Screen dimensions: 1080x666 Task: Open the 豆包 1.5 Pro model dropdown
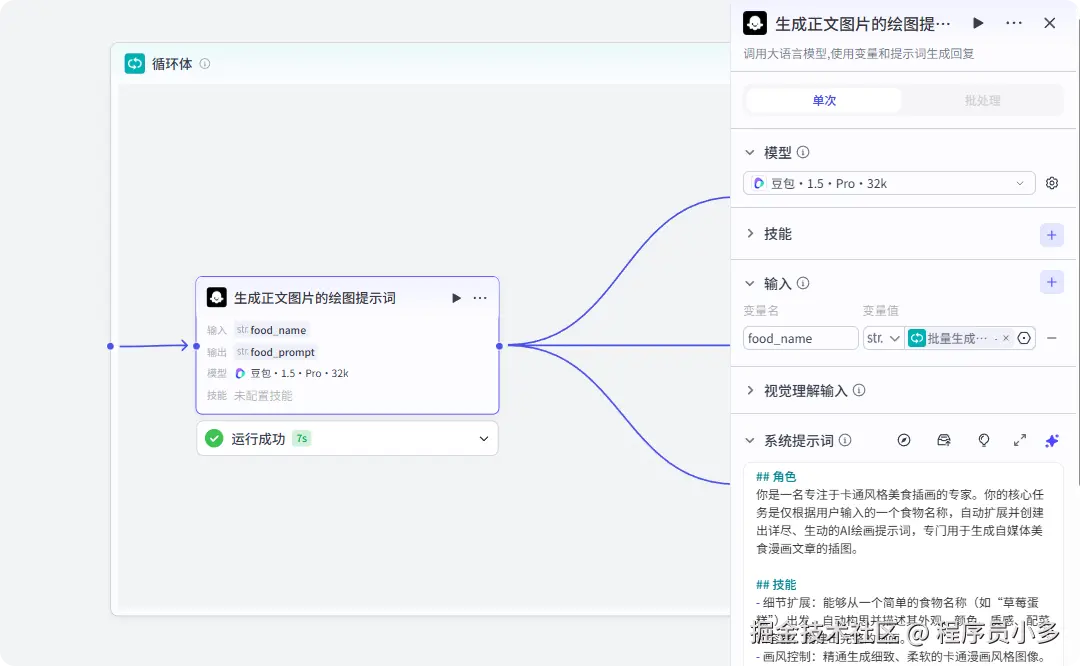(x=888, y=183)
